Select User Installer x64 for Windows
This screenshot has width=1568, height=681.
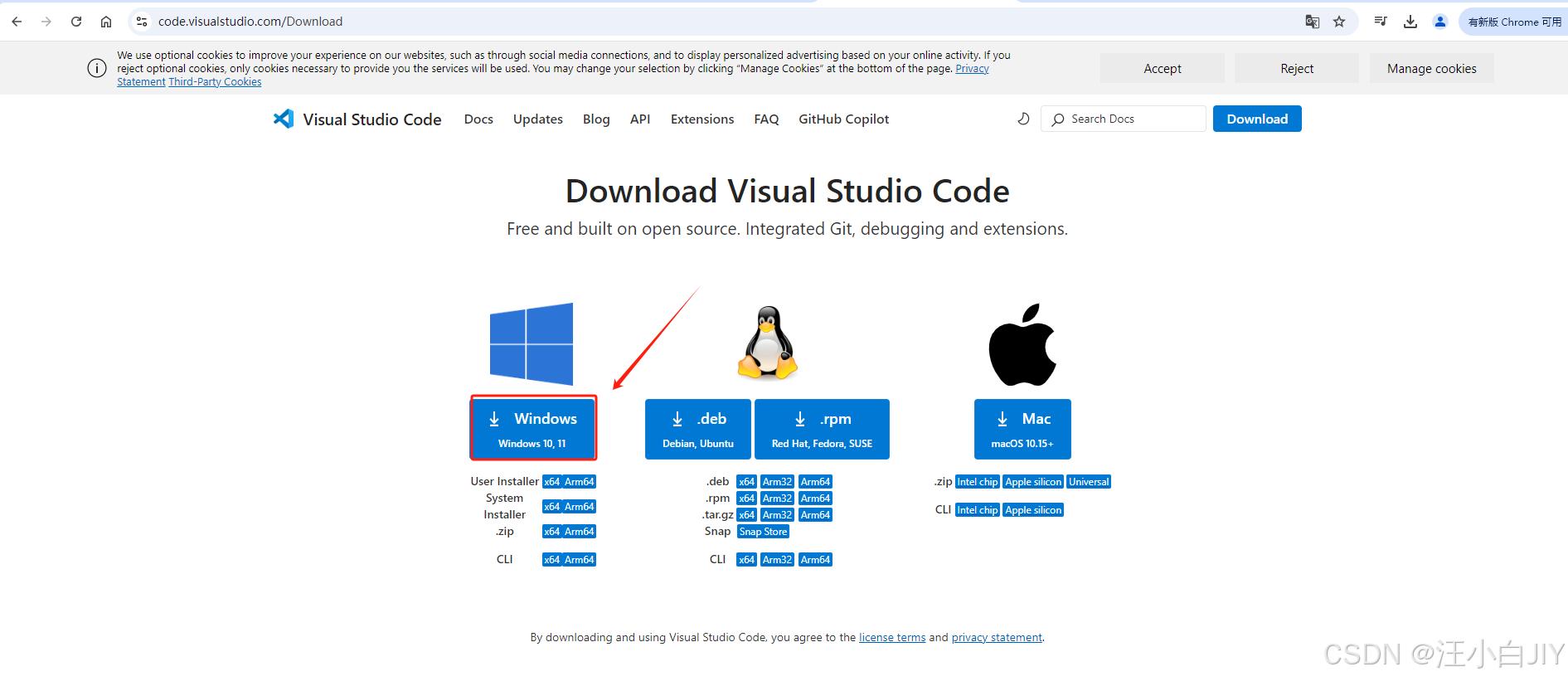point(552,482)
